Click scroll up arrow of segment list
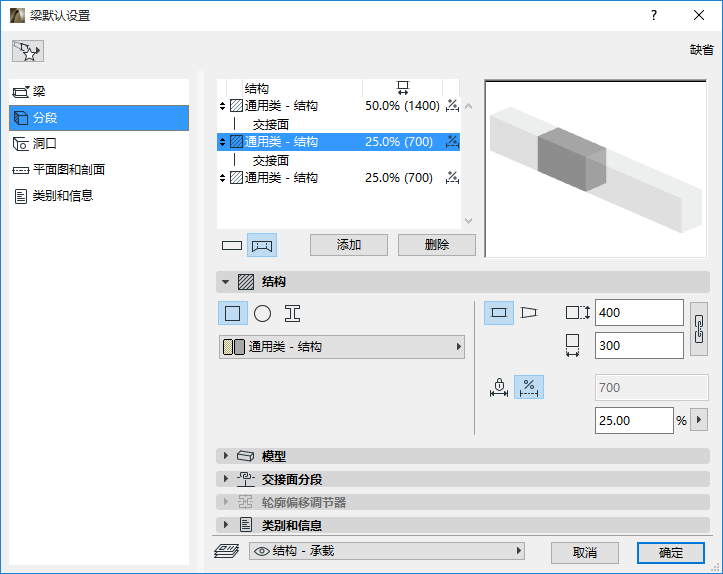 [x=468, y=106]
